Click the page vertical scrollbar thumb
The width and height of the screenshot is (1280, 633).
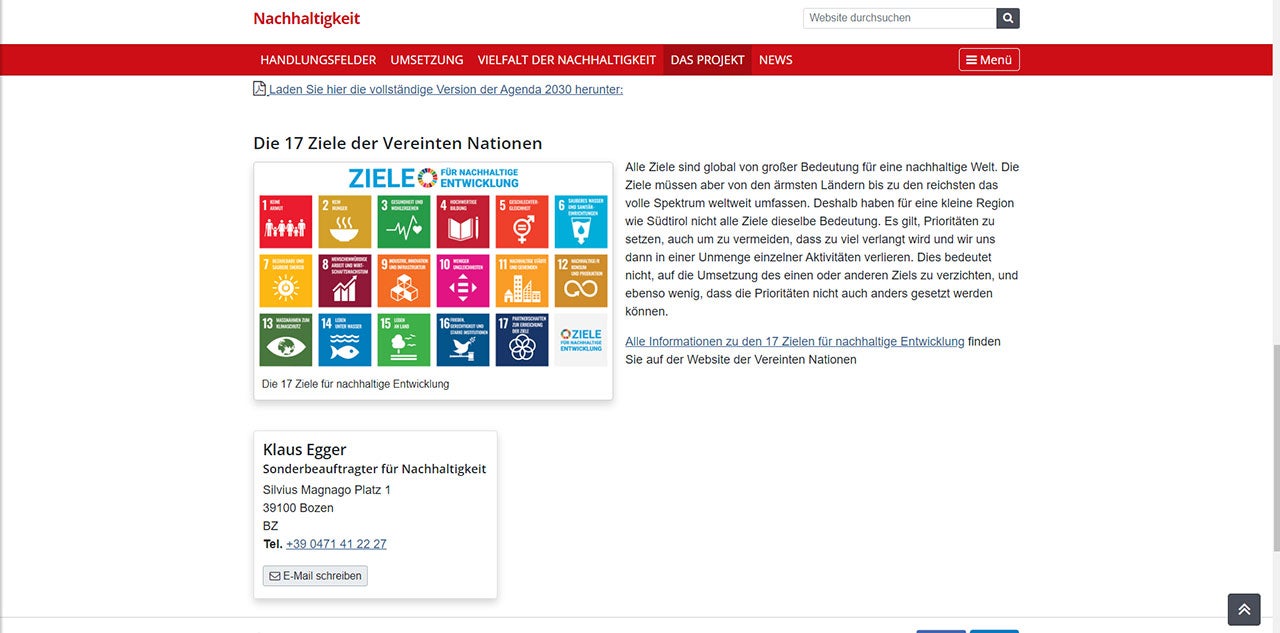point(1275,447)
